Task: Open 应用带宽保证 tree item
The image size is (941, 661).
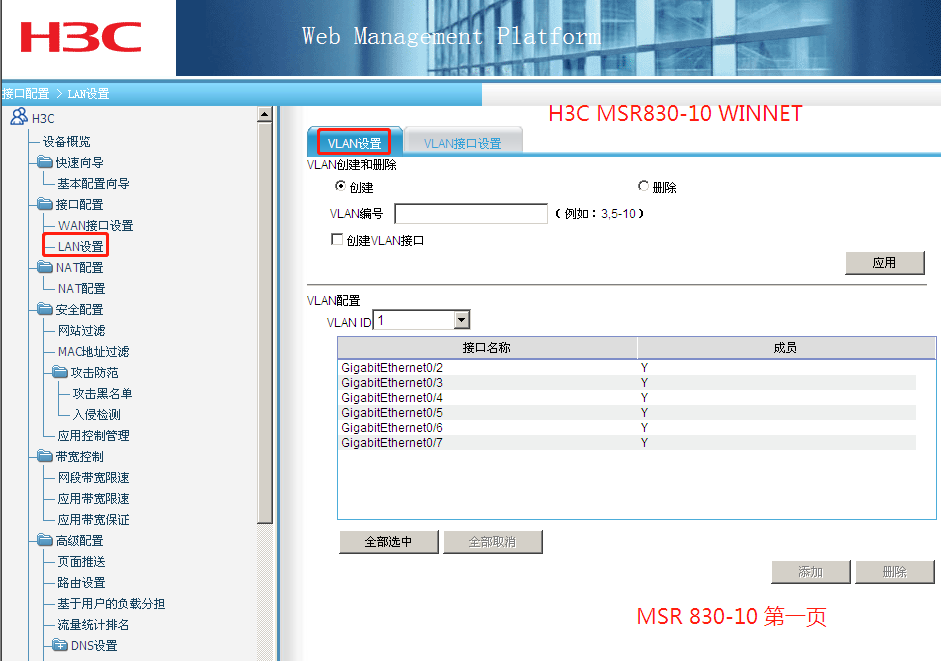Action: 94,520
